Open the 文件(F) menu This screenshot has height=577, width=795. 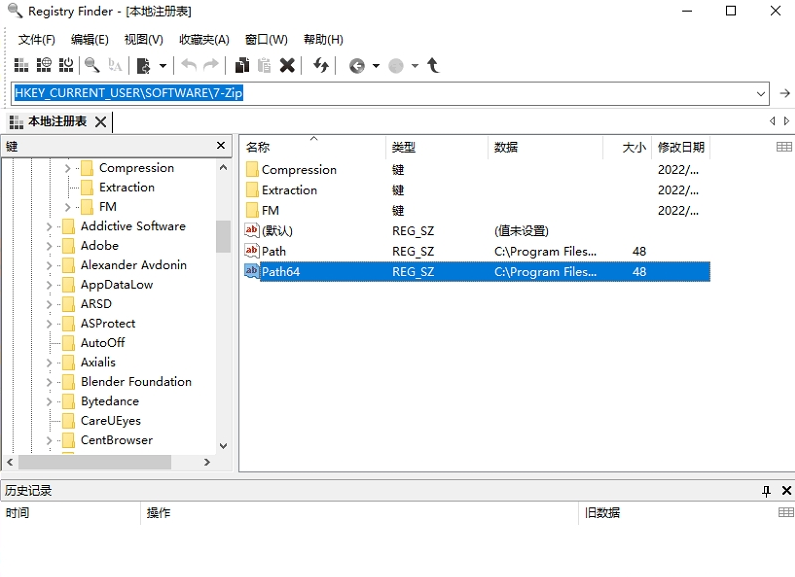pos(37,40)
